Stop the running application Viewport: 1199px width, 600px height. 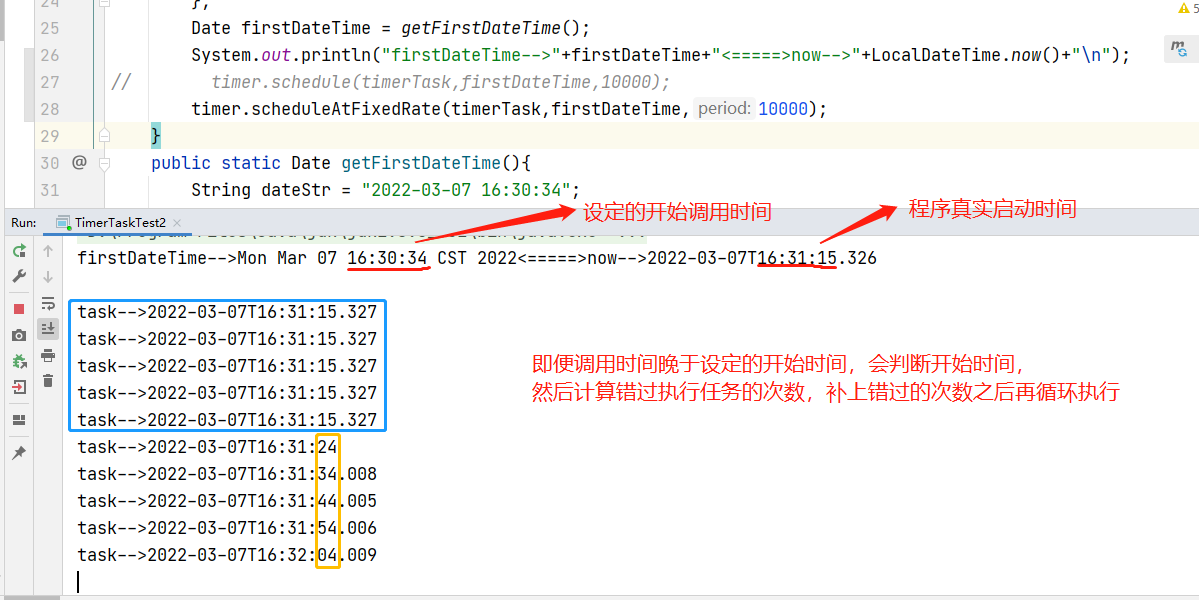[x=19, y=308]
